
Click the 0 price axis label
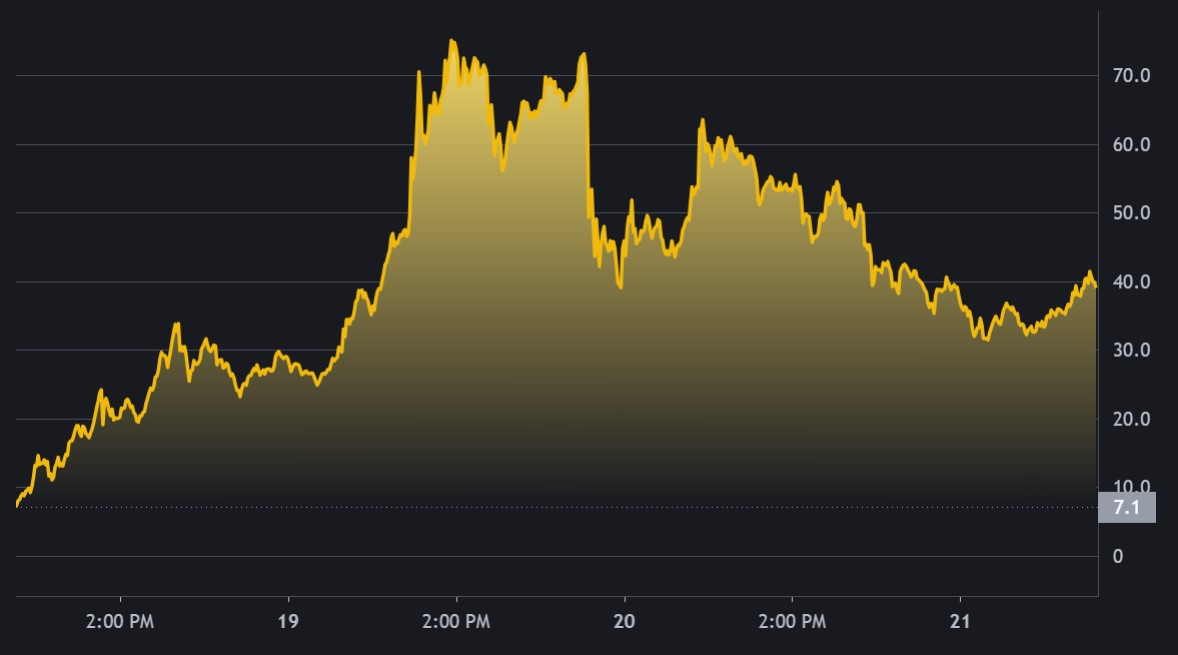(1118, 557)
